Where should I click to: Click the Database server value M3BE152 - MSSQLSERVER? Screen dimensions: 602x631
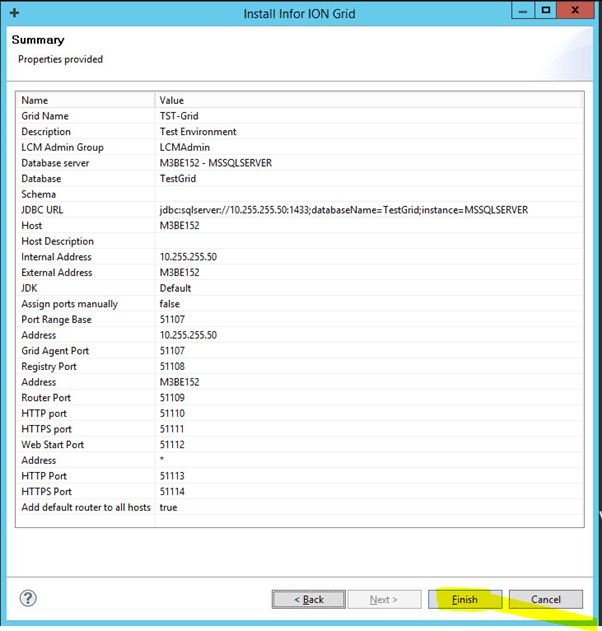tap(216, 163)
